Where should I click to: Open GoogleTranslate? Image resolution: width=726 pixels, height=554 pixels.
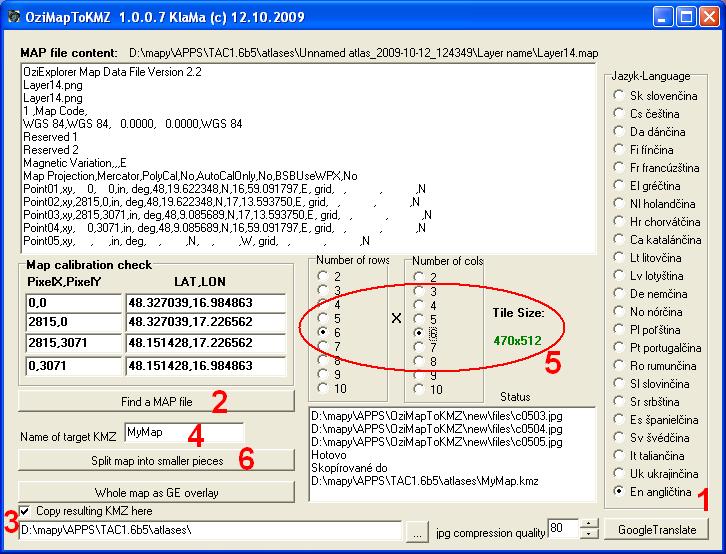tap(657, 529)
